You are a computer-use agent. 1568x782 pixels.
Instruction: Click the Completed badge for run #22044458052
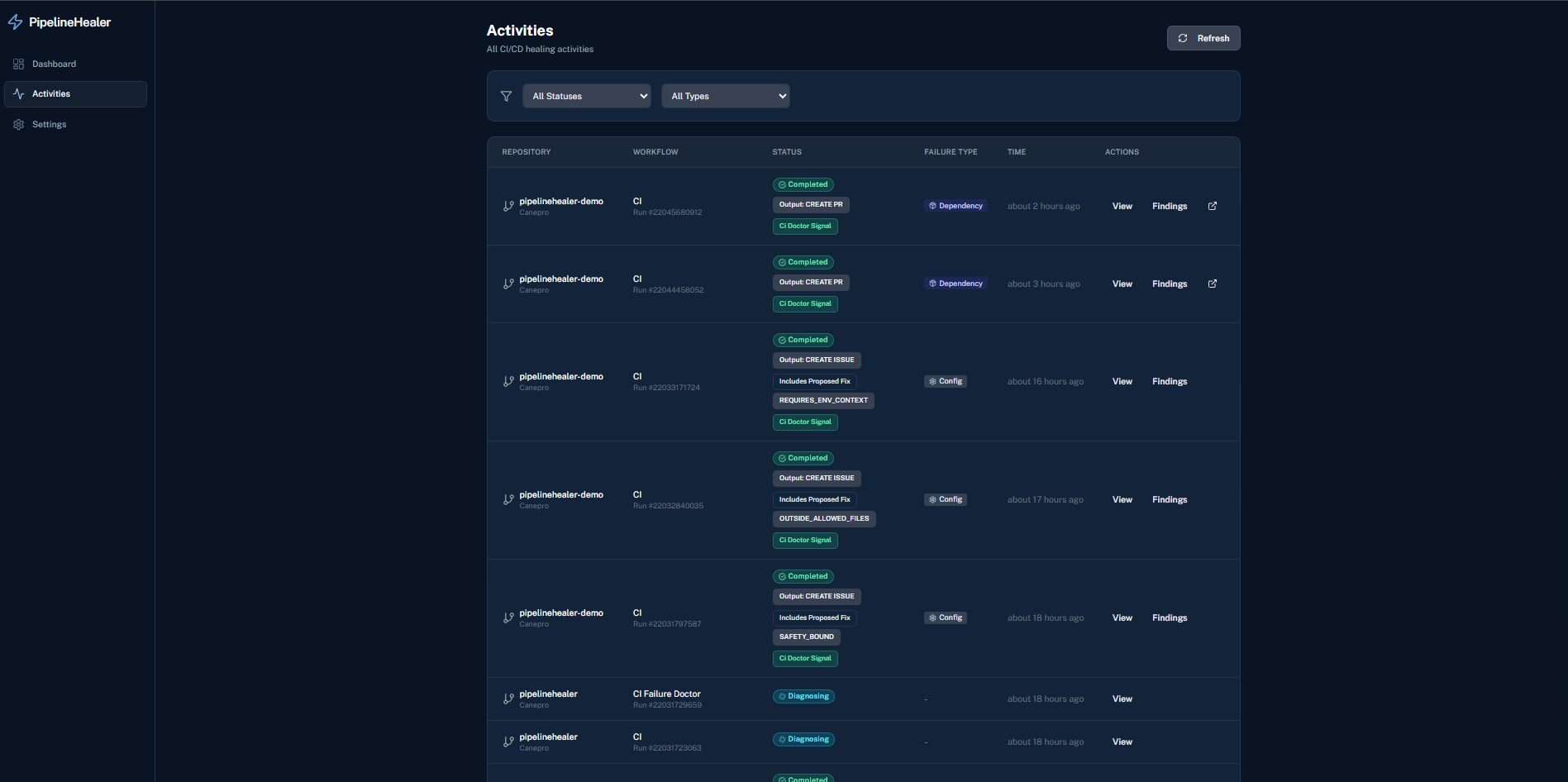coord(803,262)
